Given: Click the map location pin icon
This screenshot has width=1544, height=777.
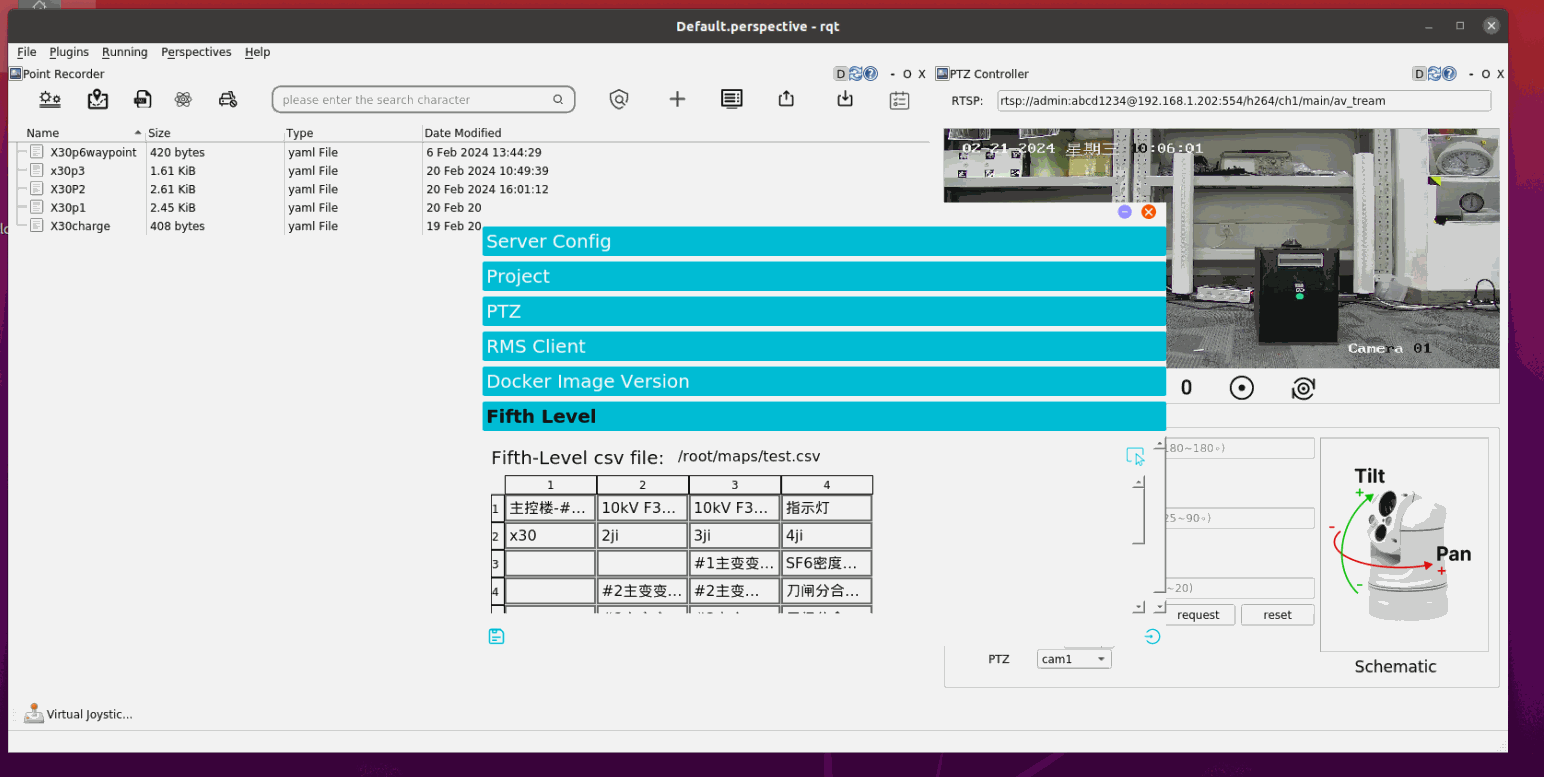Looking at the screenshot, I should 97,99.
